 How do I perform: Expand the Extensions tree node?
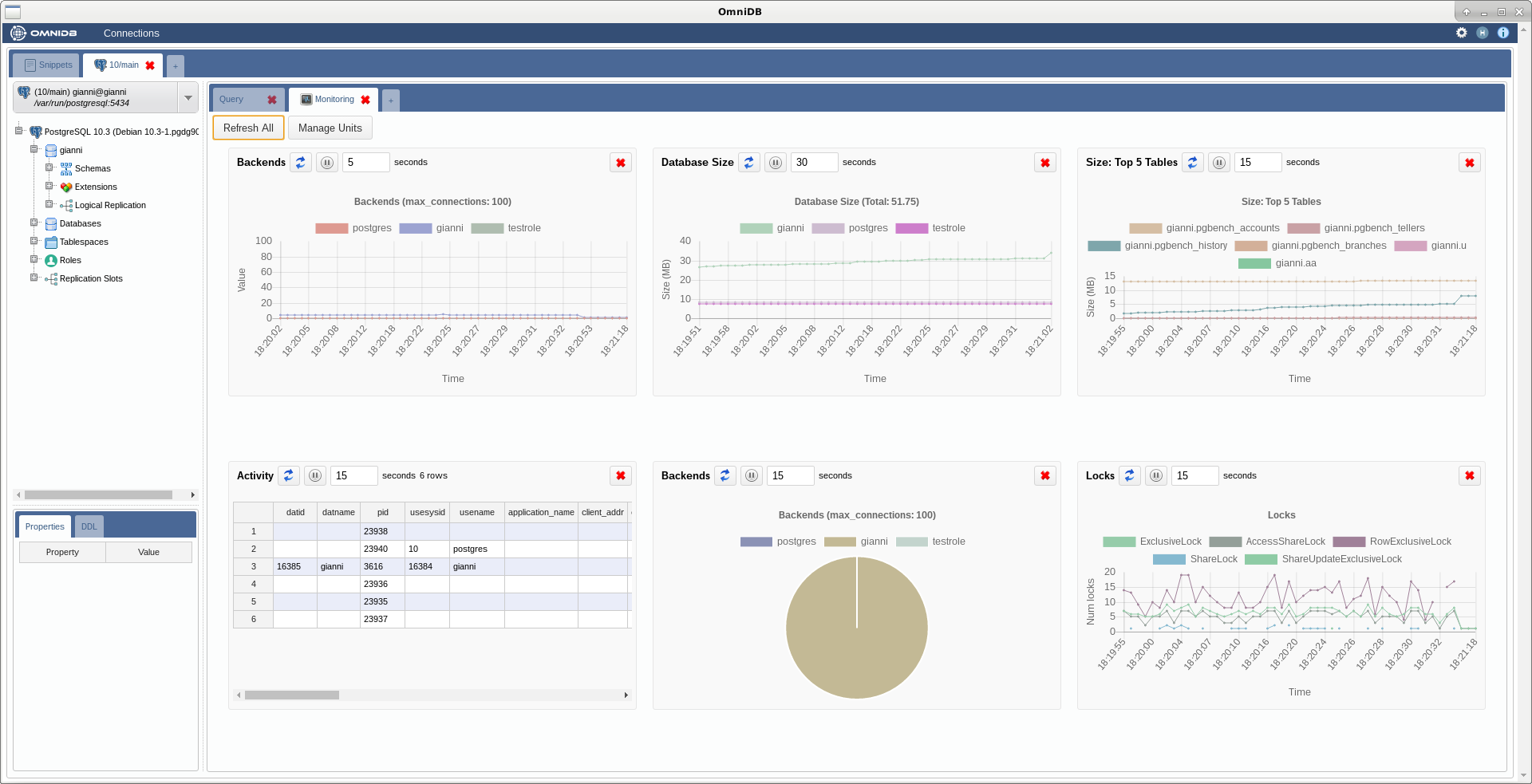click(x=49, y=186)
